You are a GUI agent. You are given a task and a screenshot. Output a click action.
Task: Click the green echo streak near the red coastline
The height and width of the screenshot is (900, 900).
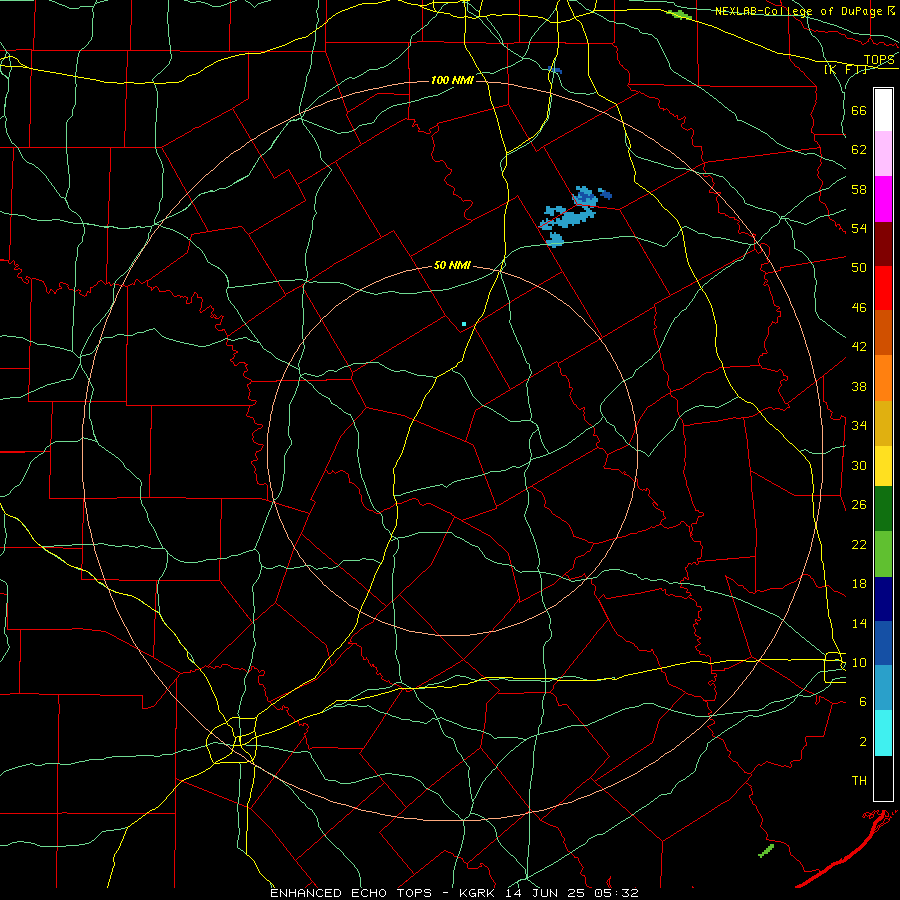pyautogui.click(x=766, y=851)
